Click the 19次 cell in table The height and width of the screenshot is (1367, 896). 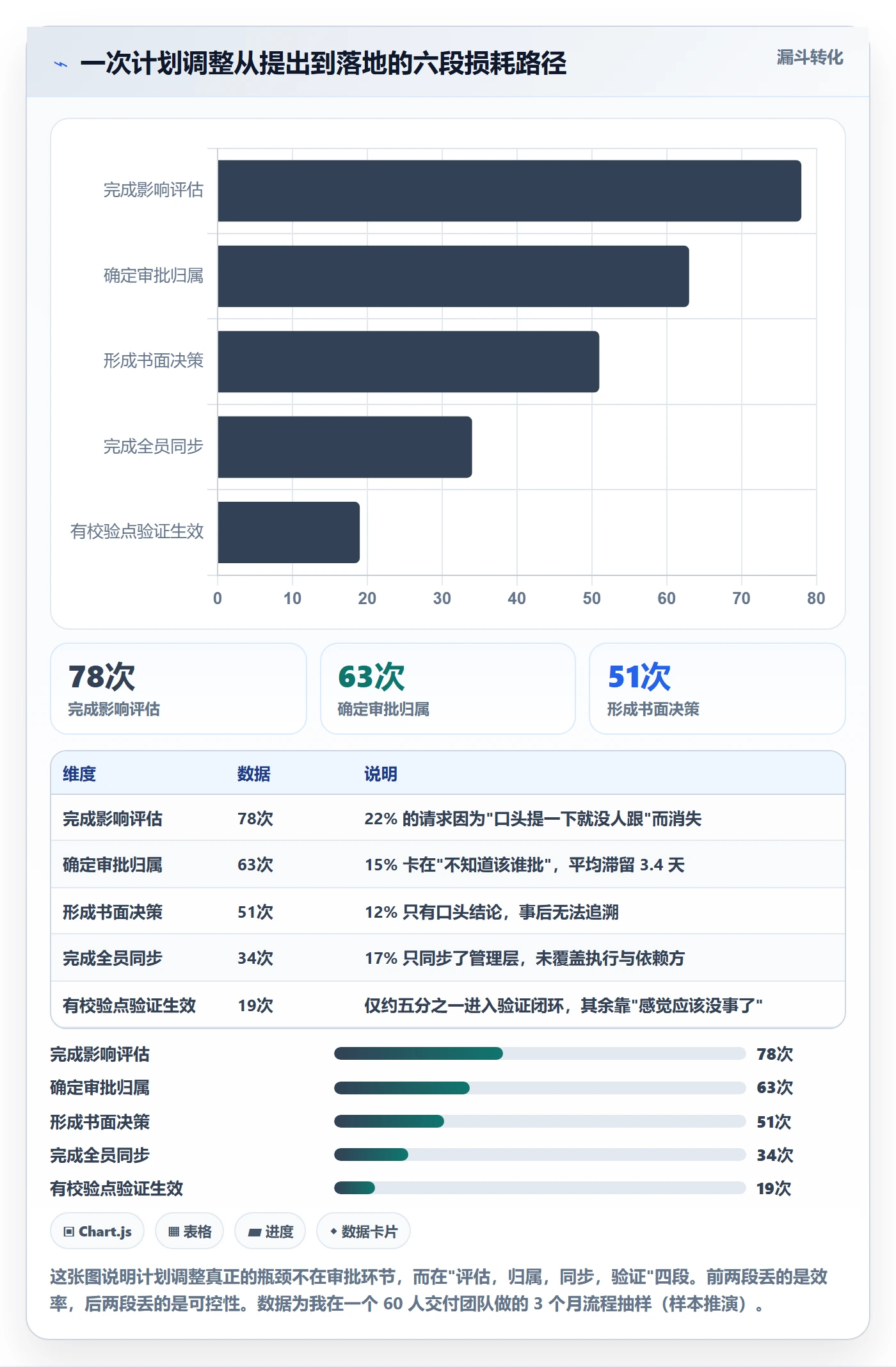(x=255, y=1005)
